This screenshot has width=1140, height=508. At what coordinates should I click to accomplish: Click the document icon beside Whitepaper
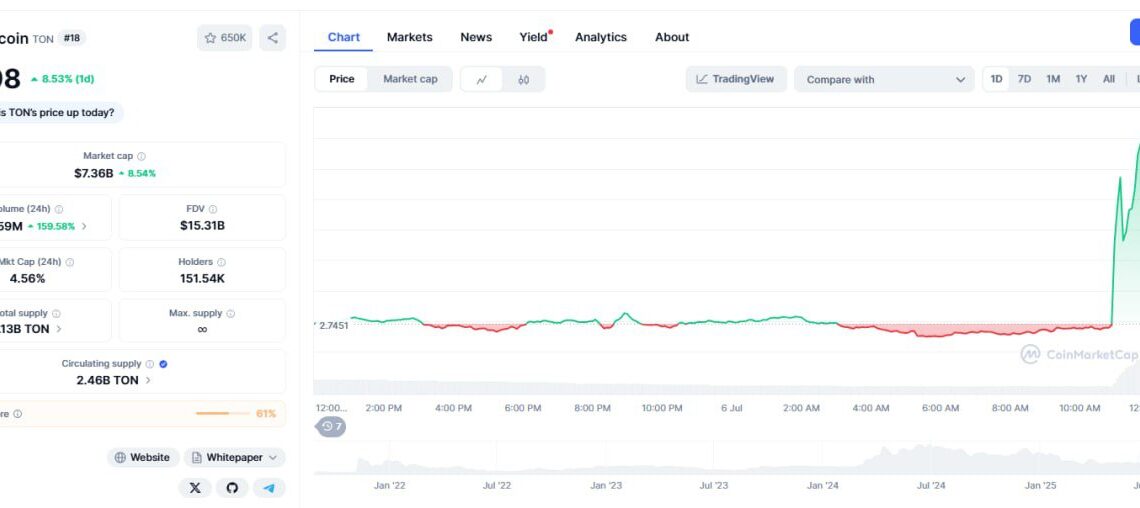[x=196, y=458]
